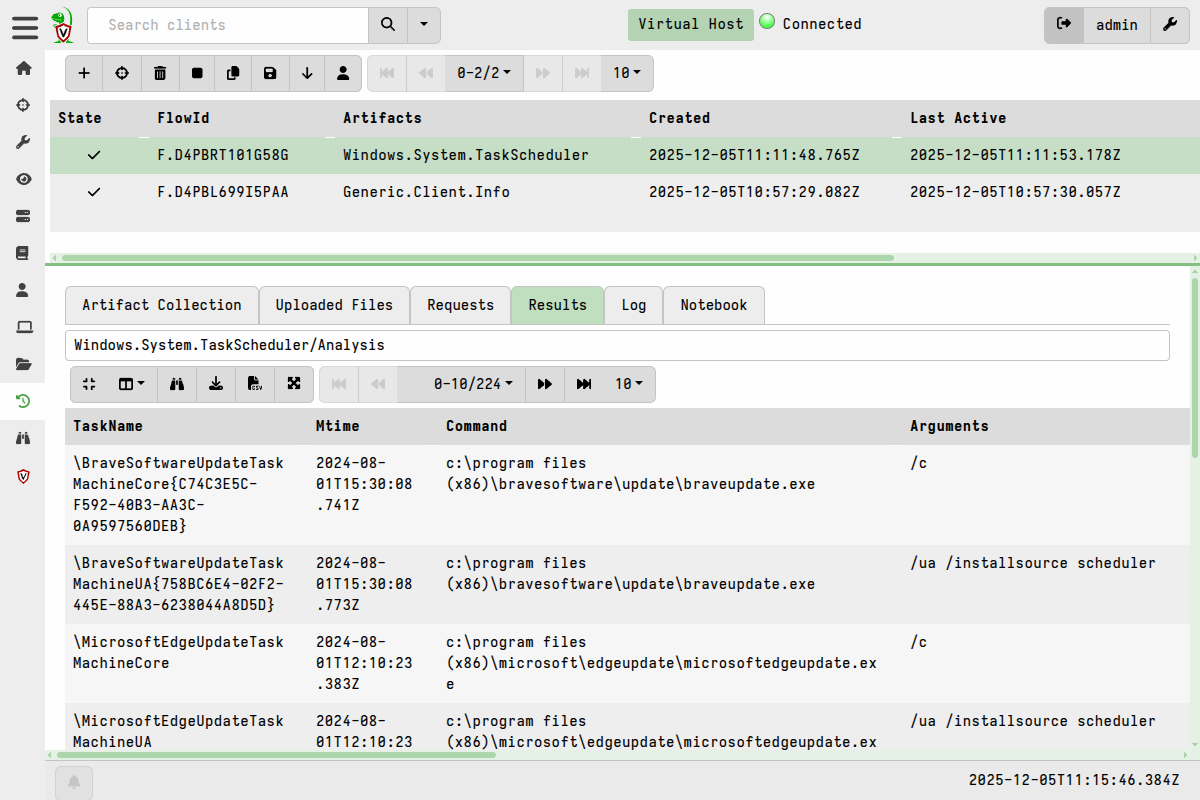
Task: Export the results table as CSV
Action: pyautogui.click(x=254, y=384)
